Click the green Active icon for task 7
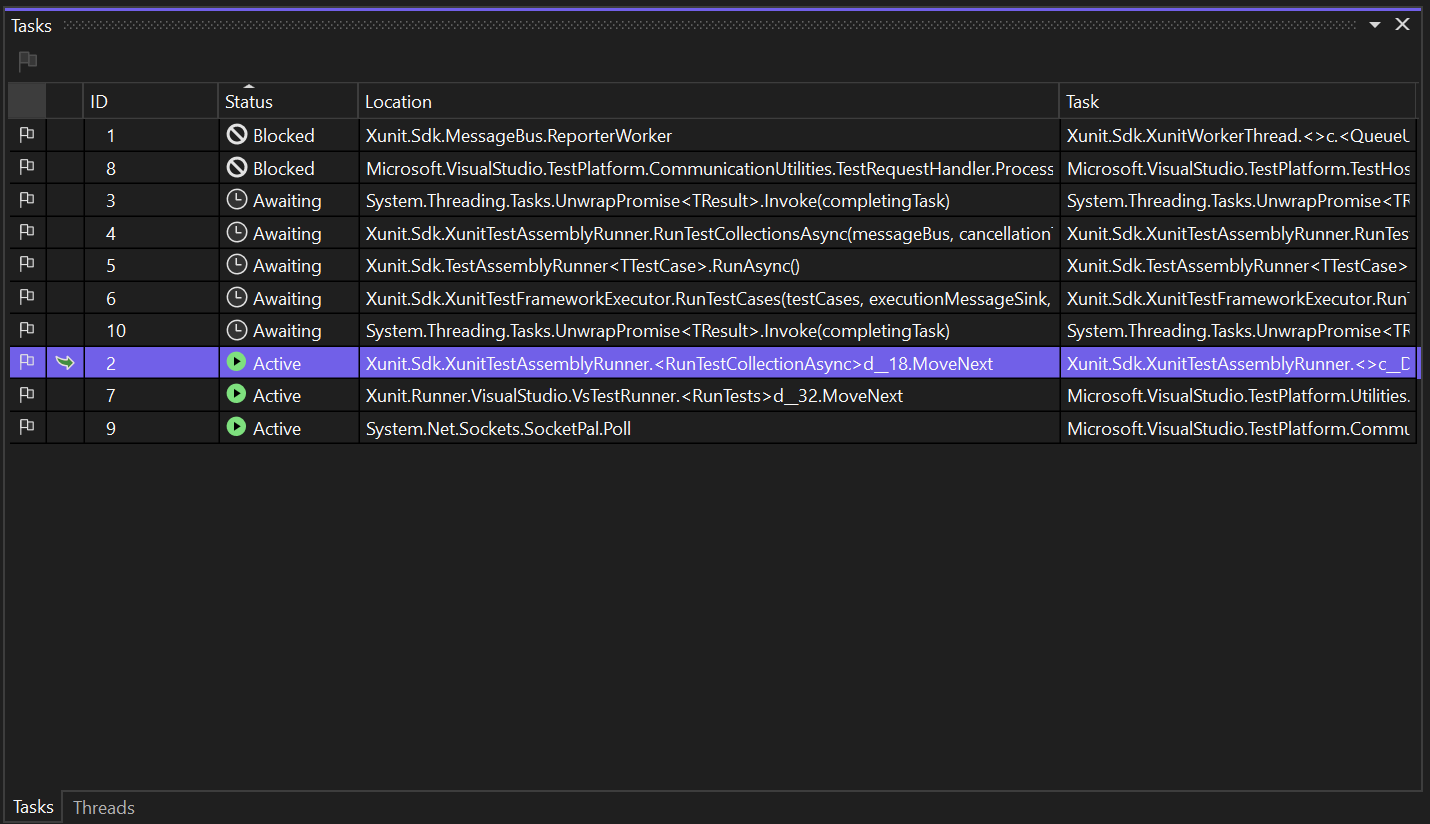 point(237,396)
